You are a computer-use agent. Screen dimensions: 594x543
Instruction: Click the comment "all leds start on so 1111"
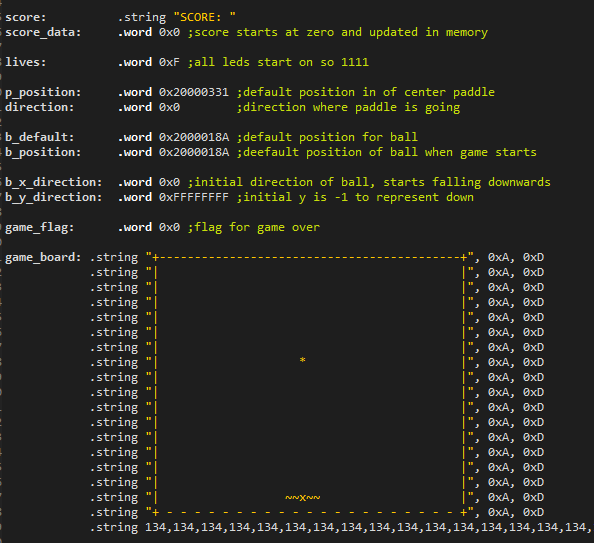tap(278, 63)
